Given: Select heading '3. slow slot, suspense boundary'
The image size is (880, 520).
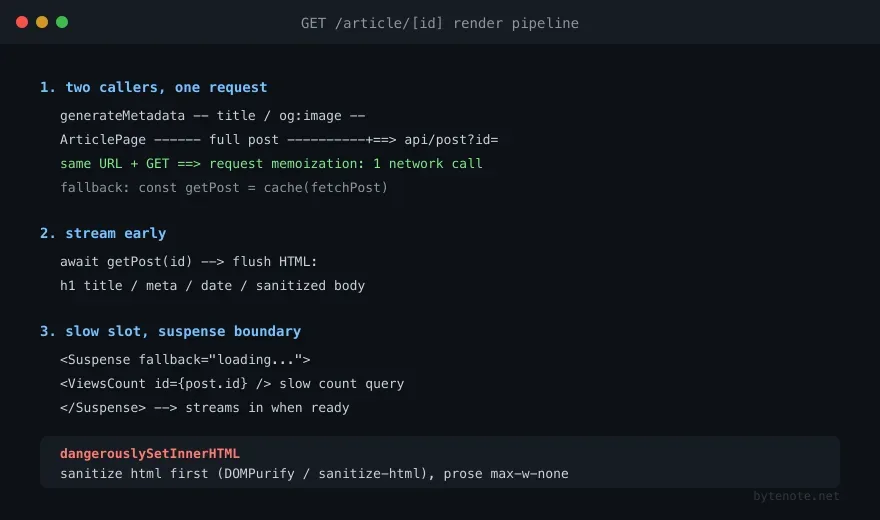Looking at the screenshot, I should click(x=170, y=331).
